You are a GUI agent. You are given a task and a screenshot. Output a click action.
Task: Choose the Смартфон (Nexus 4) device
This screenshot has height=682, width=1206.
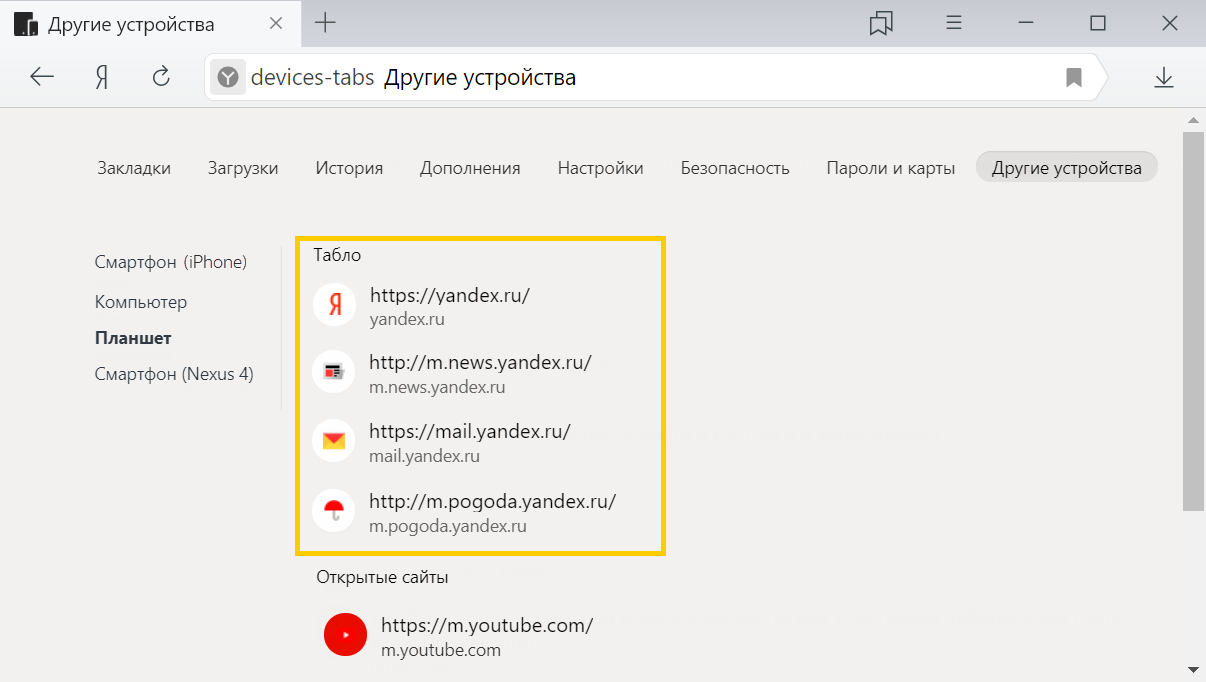tap(174, 374)
